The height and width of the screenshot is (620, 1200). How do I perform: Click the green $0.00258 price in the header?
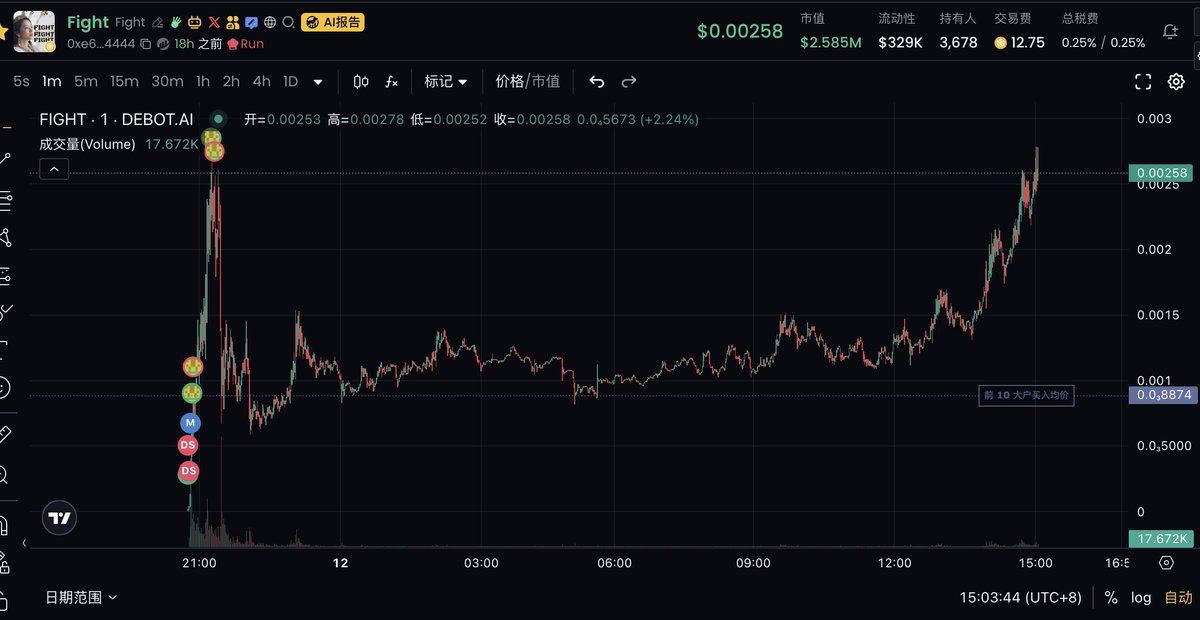coord(740,31)
